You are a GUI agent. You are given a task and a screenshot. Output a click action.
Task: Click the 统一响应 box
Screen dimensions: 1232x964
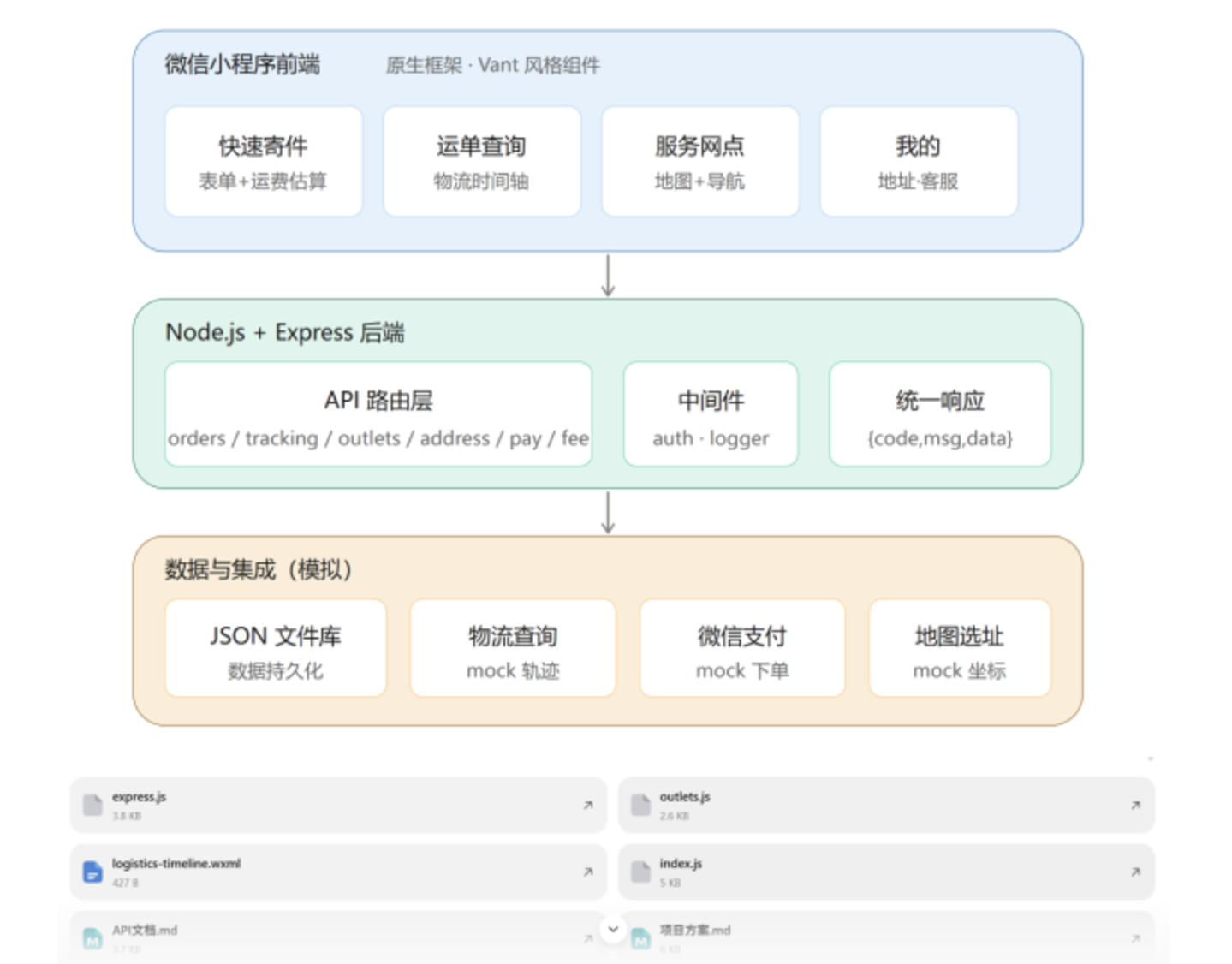coord(940,414)
